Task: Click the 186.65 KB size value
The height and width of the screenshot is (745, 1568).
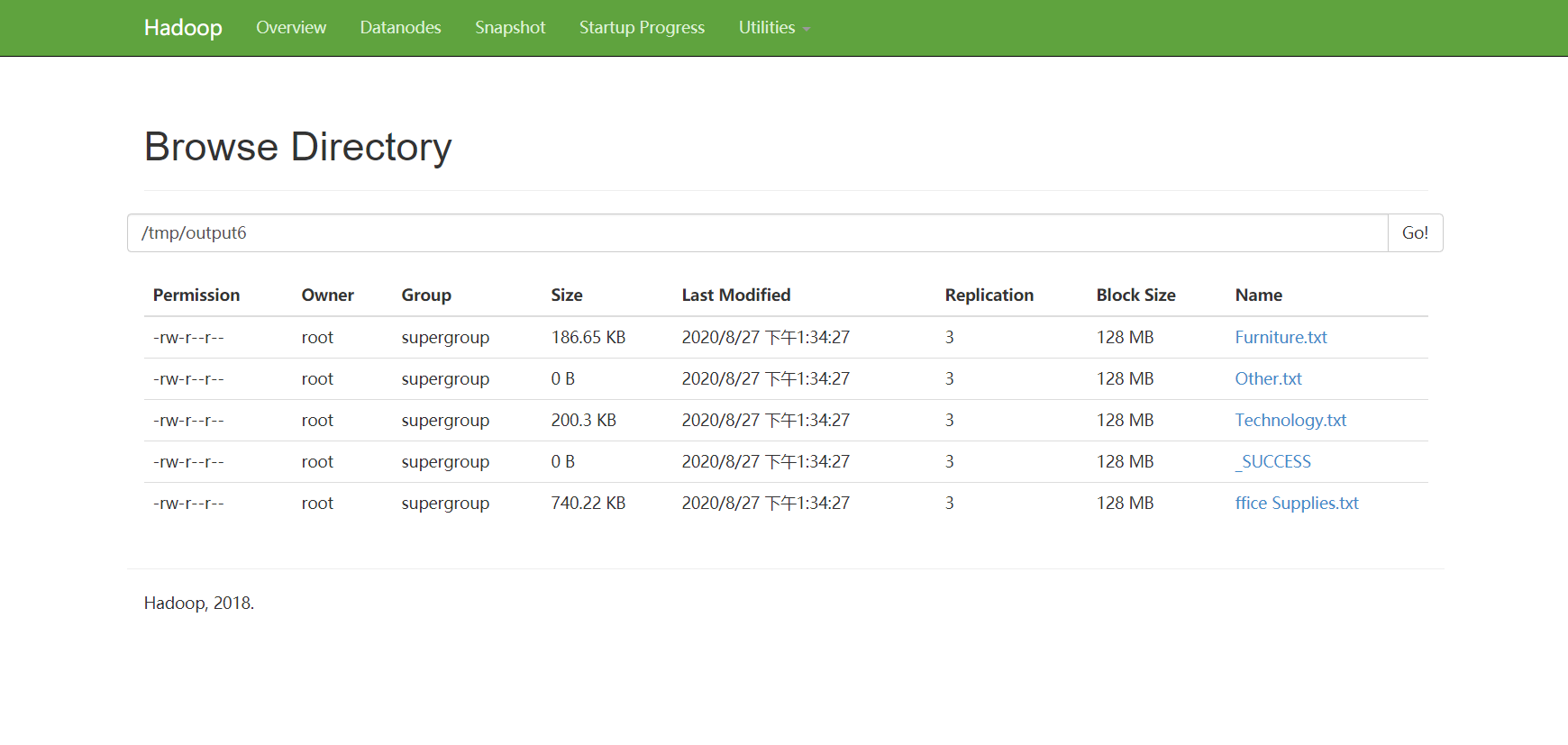Action: coord(588,338)
